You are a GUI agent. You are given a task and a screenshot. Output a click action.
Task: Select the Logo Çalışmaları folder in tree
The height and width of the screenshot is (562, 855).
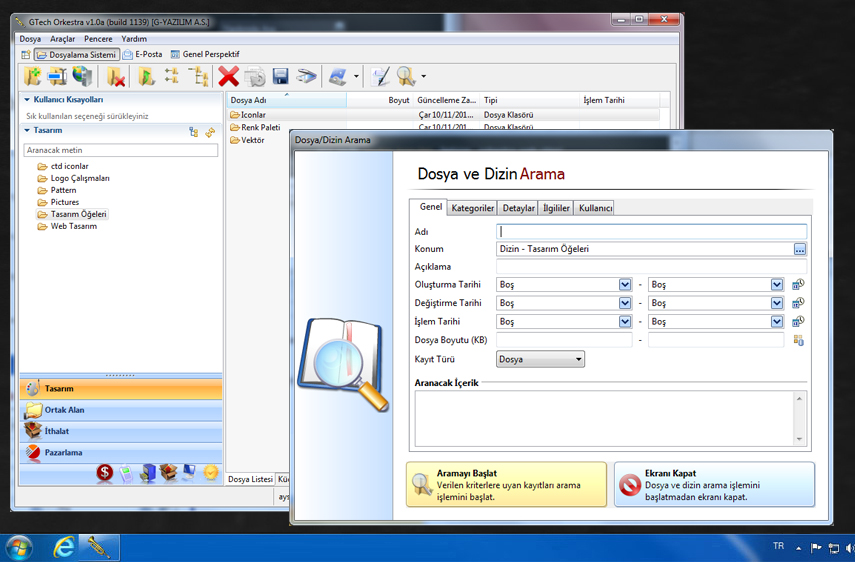(80, 178)
